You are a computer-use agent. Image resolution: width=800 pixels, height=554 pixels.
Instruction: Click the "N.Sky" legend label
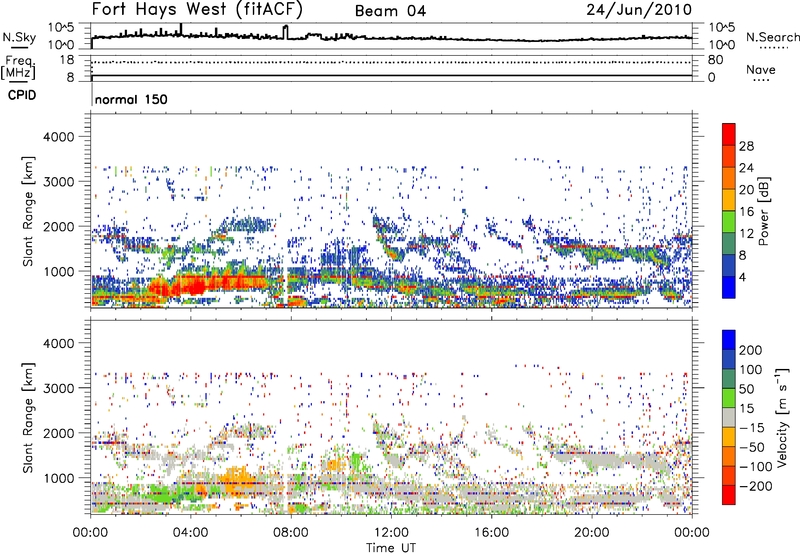(x=19, y=37)
